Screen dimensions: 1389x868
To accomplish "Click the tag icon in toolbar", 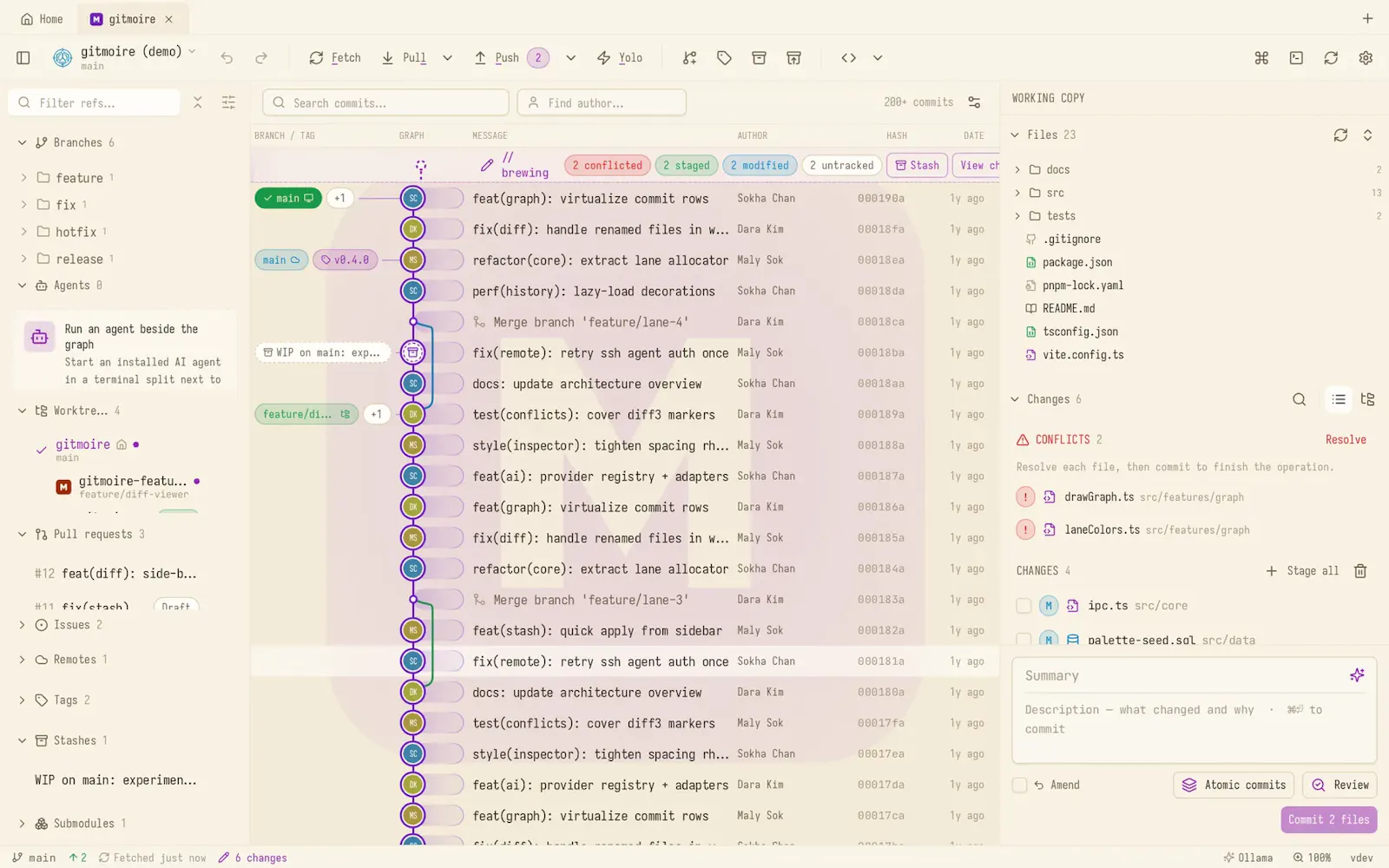I will [724, 58].
